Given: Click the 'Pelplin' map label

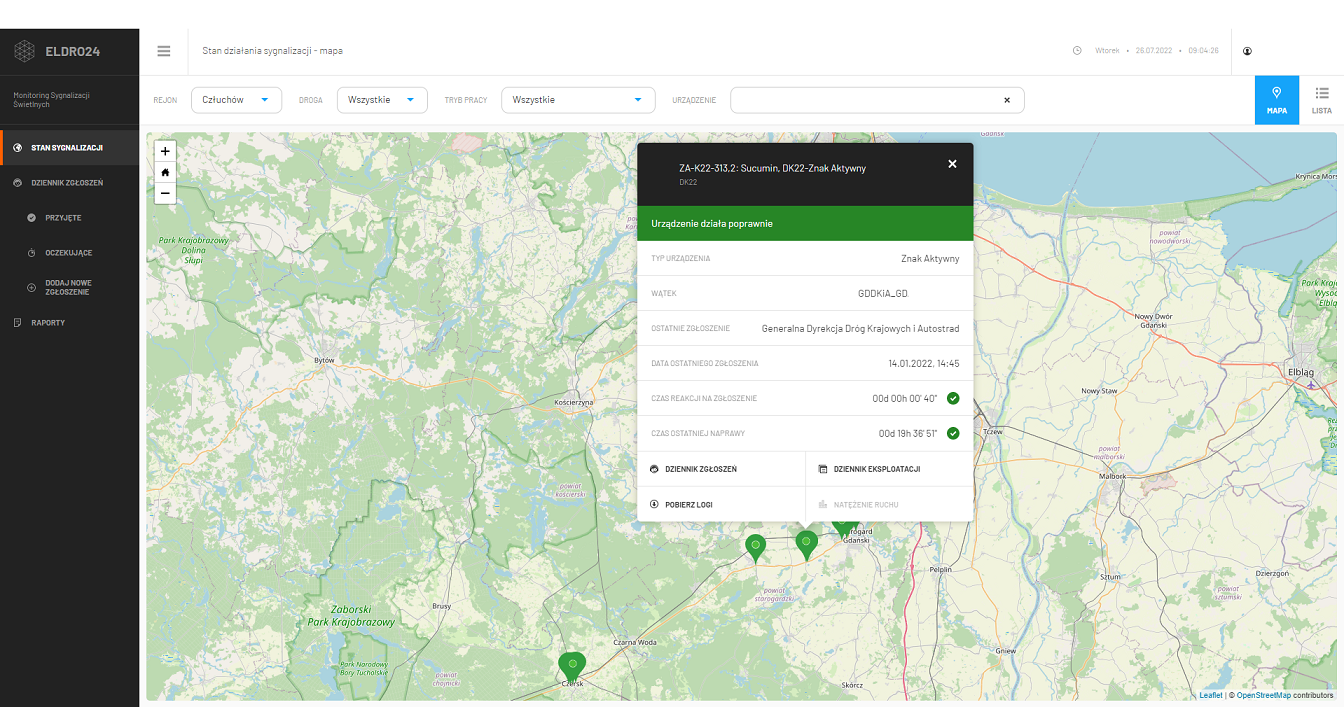Looking at the screenshot, I should coord(940,568).
